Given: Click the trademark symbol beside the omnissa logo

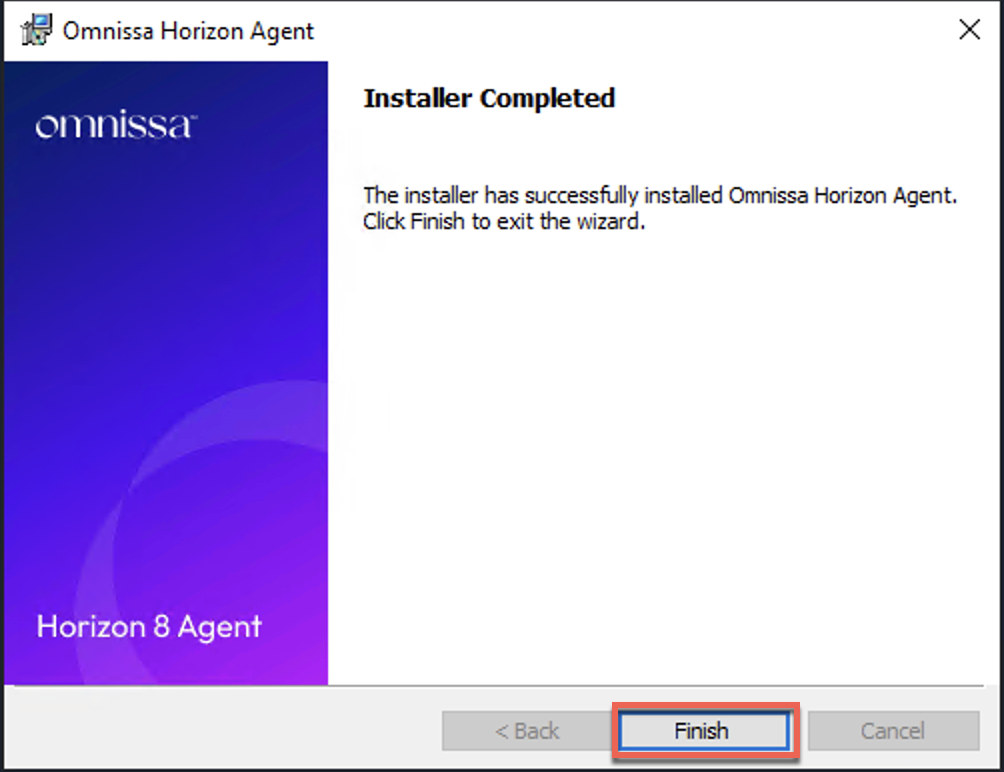Looking at the screenshot, I should click(194, 117).
